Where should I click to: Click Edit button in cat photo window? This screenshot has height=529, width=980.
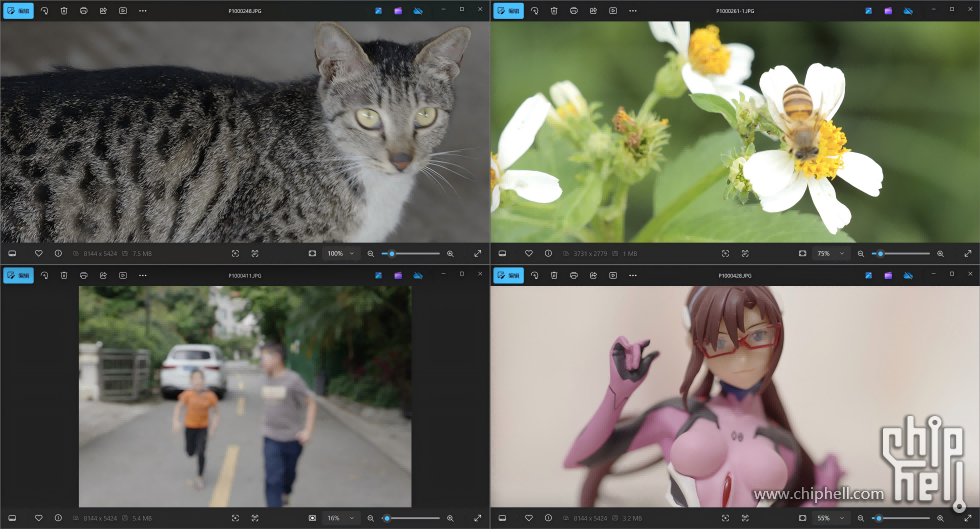tap(18, 10)
